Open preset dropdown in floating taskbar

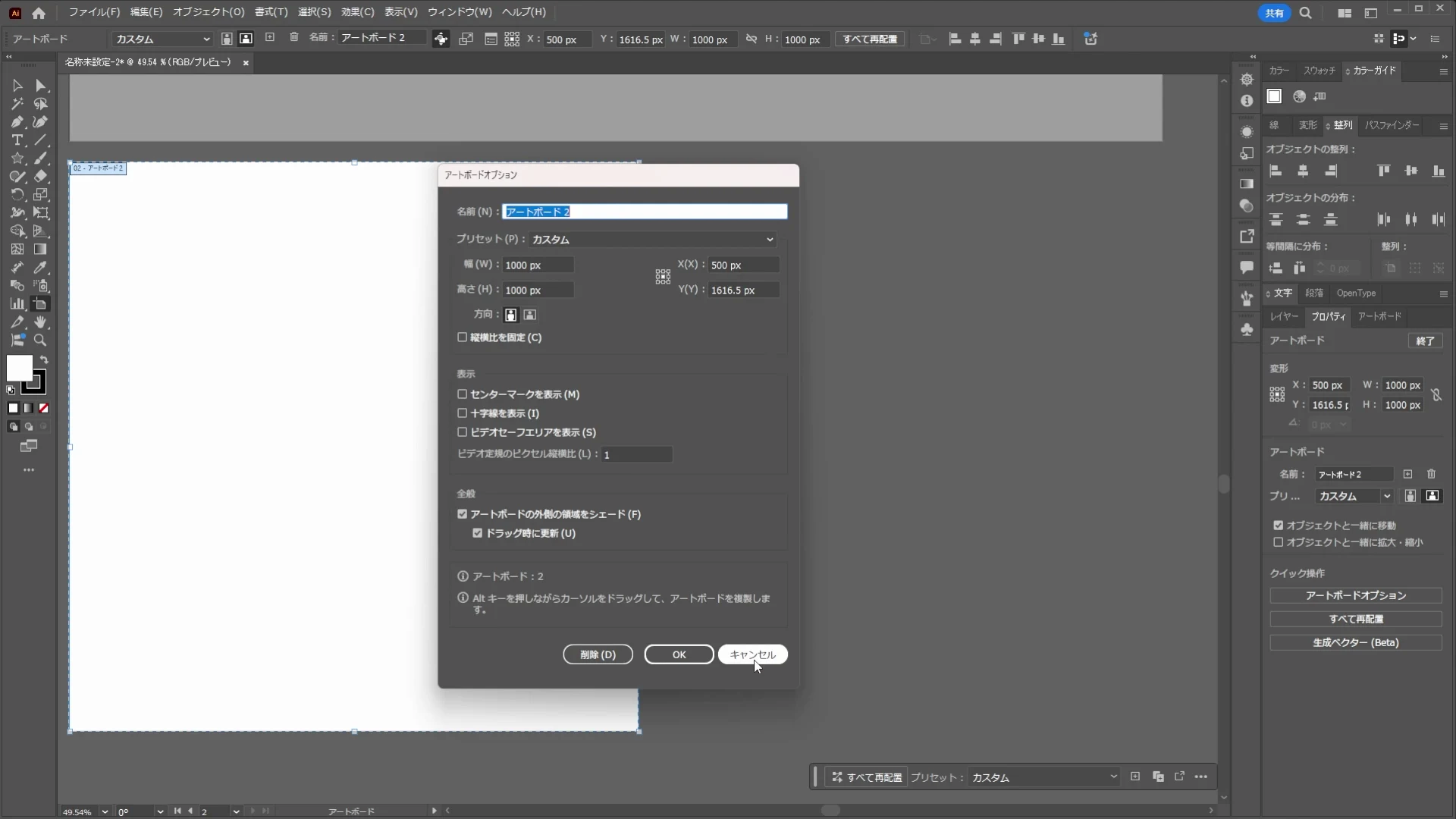pyautogui.click(x=1044, y=777)
